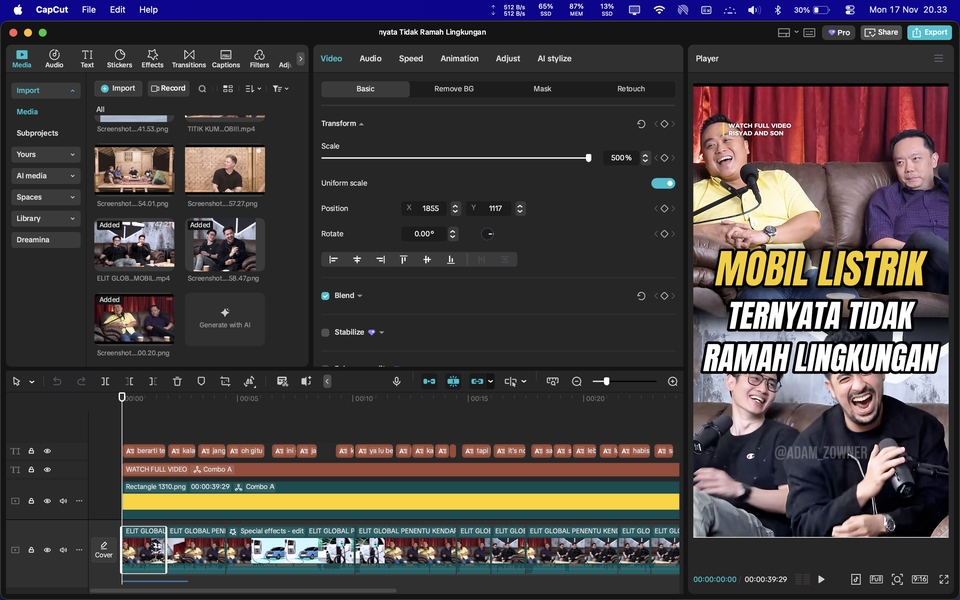Click the TikTok export icon under the player
Screen dimensions: 960x600
(x=854, y=579)
